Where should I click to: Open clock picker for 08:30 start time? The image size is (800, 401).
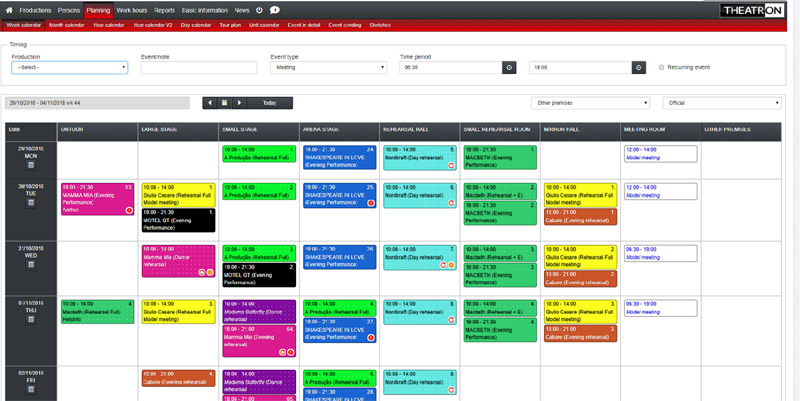[x=509, y=68]
